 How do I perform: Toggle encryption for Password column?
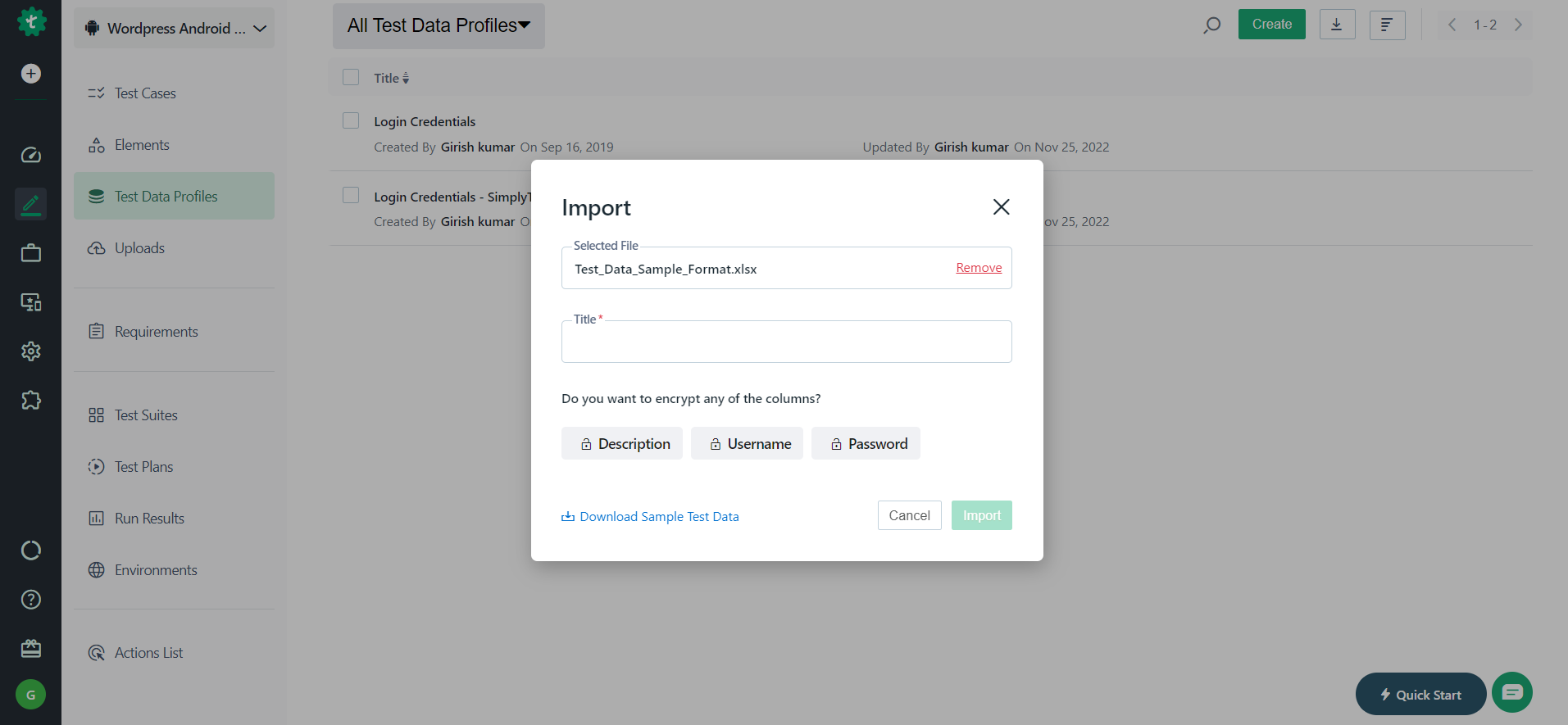tap(866, 443)
